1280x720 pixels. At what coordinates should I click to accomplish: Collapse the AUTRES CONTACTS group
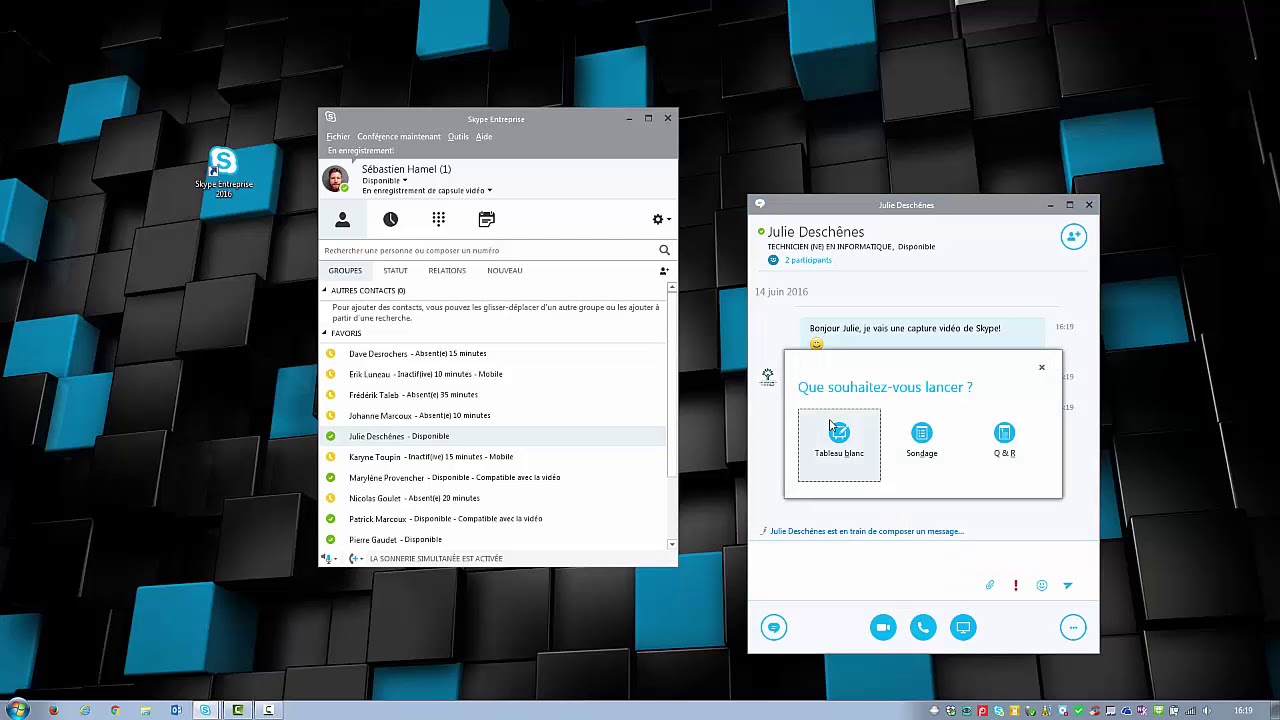click(x=324, y=290)
